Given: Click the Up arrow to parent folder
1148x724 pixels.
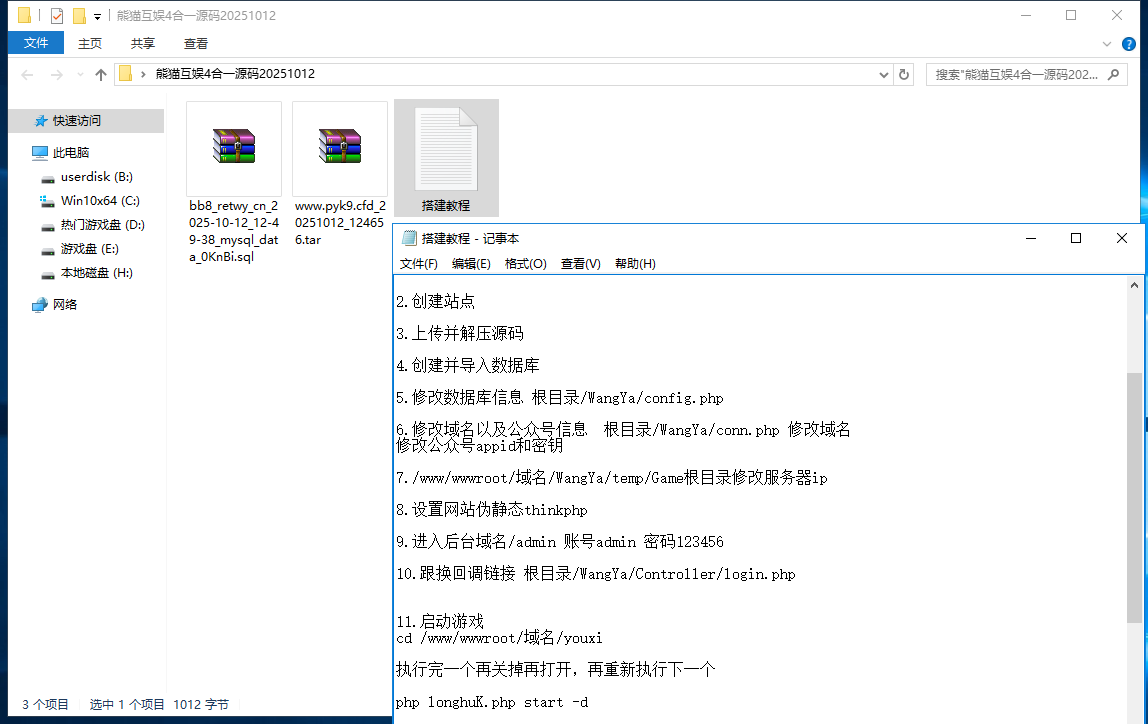Looking at the screenshot, I should click(101, 75).
